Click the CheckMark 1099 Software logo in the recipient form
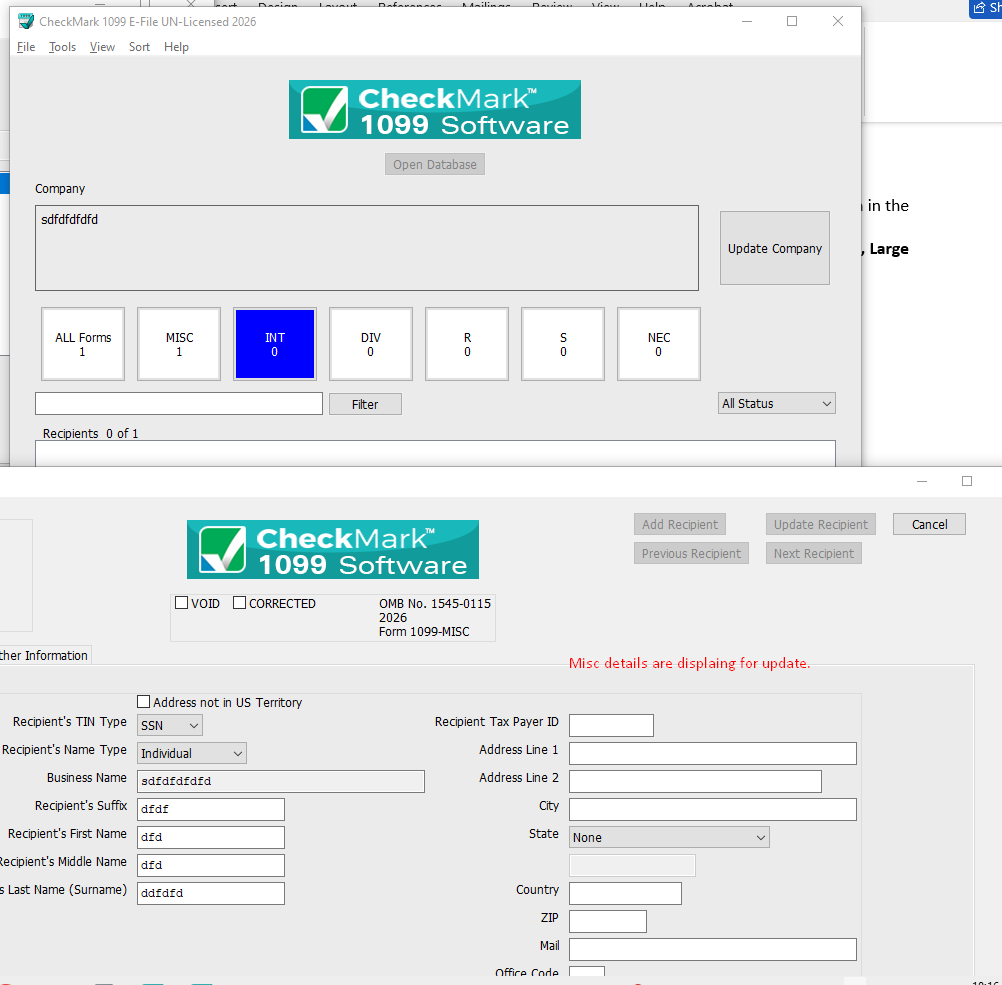This screenshot has width=1002, height=985. point(333,549)
